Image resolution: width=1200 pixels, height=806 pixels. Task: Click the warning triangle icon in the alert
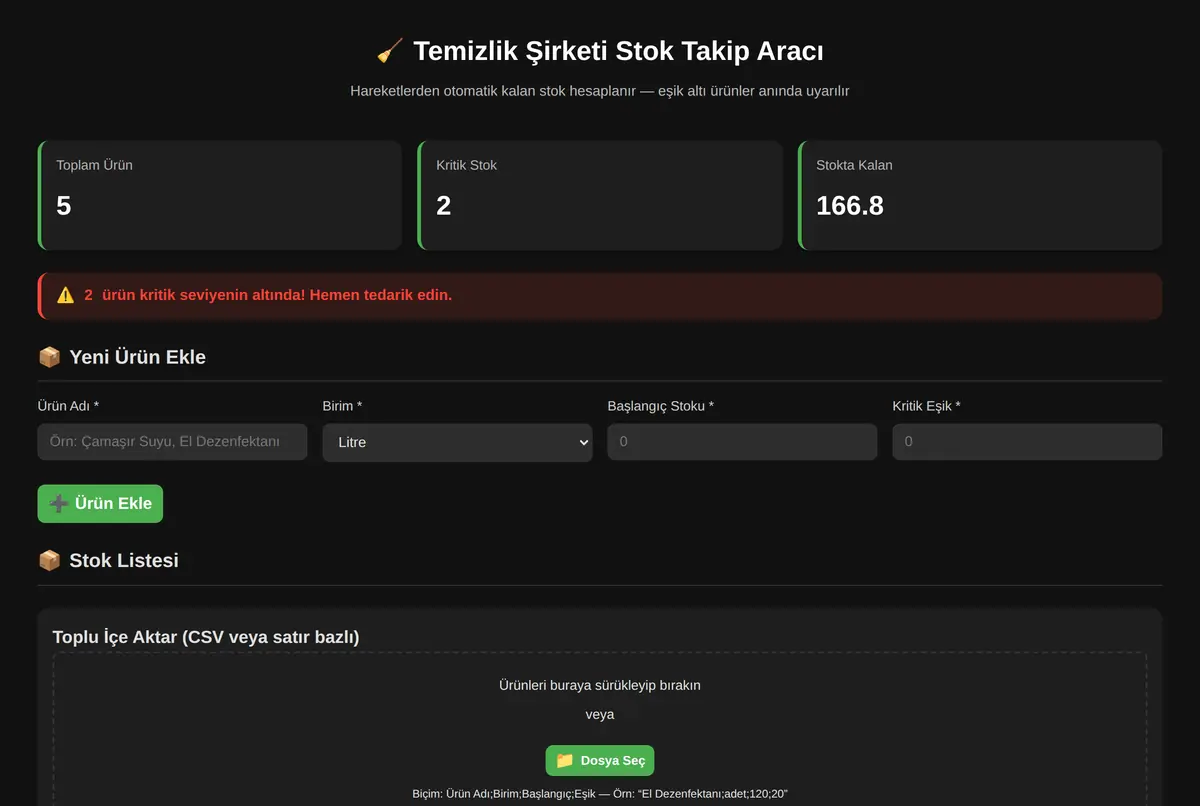(66, 295)
